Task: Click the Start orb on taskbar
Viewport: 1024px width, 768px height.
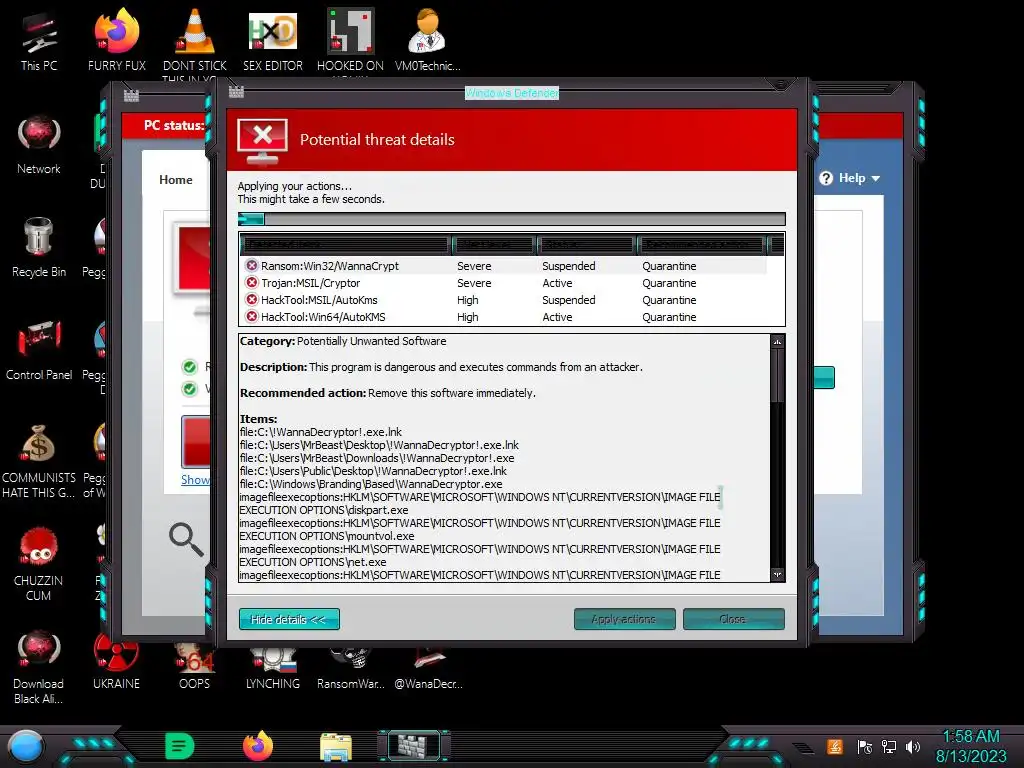Action: pos(26,746)
